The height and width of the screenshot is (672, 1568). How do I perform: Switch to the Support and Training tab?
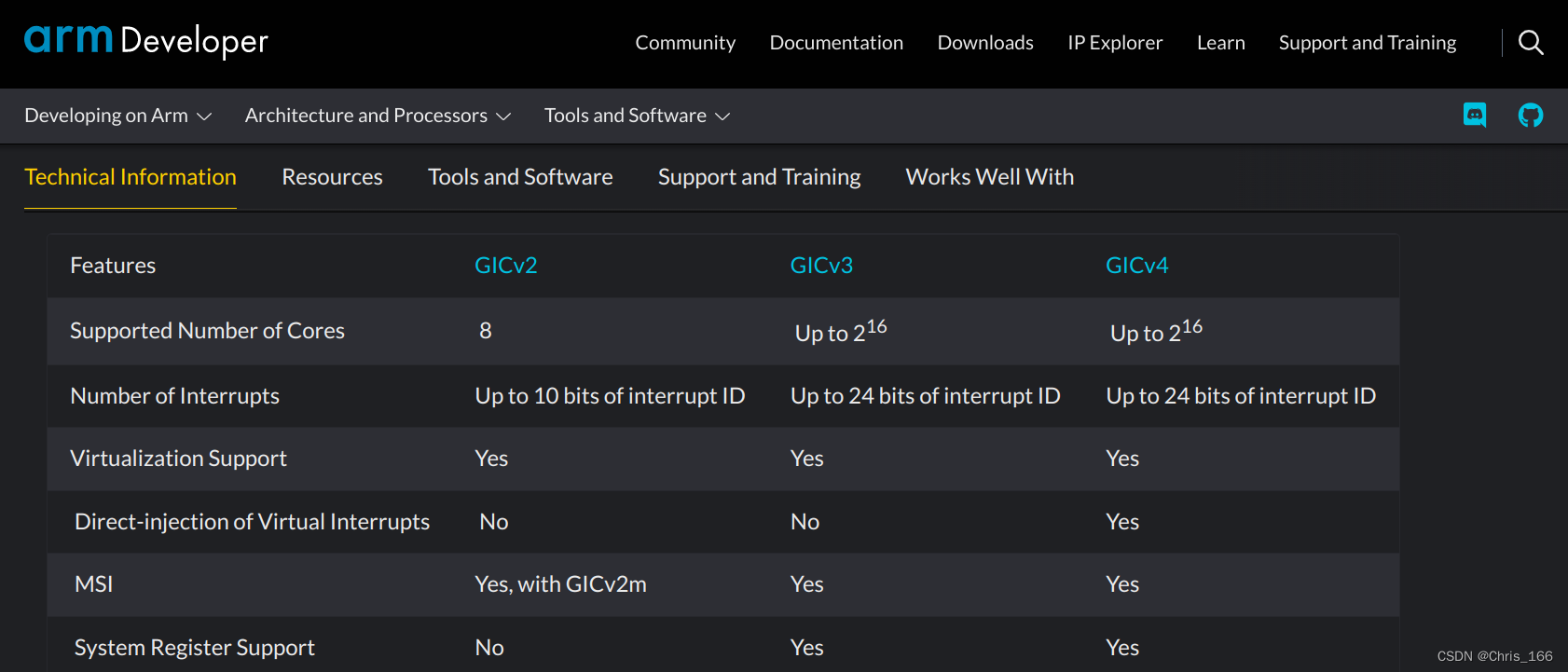pos(760,177)
